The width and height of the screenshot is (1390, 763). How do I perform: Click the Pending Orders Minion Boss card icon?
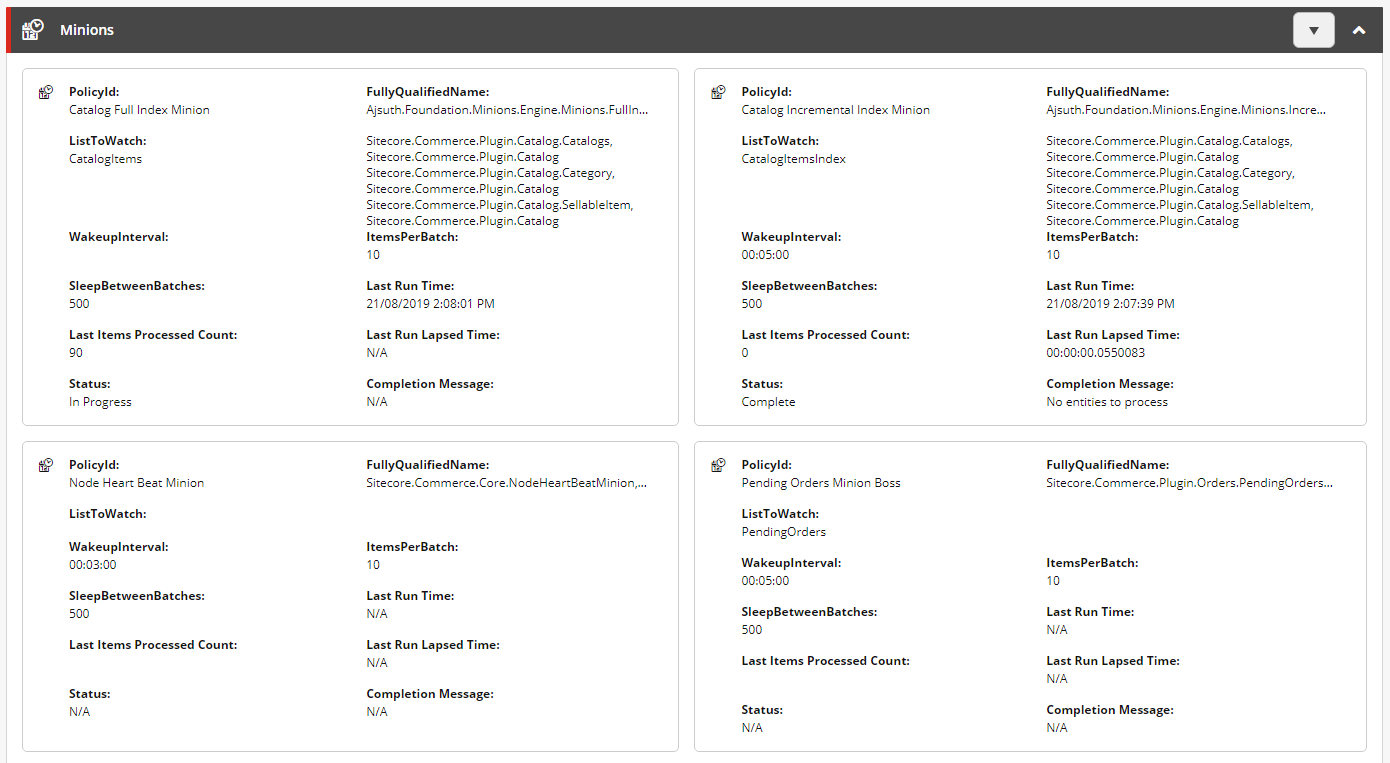pos(718,466)
